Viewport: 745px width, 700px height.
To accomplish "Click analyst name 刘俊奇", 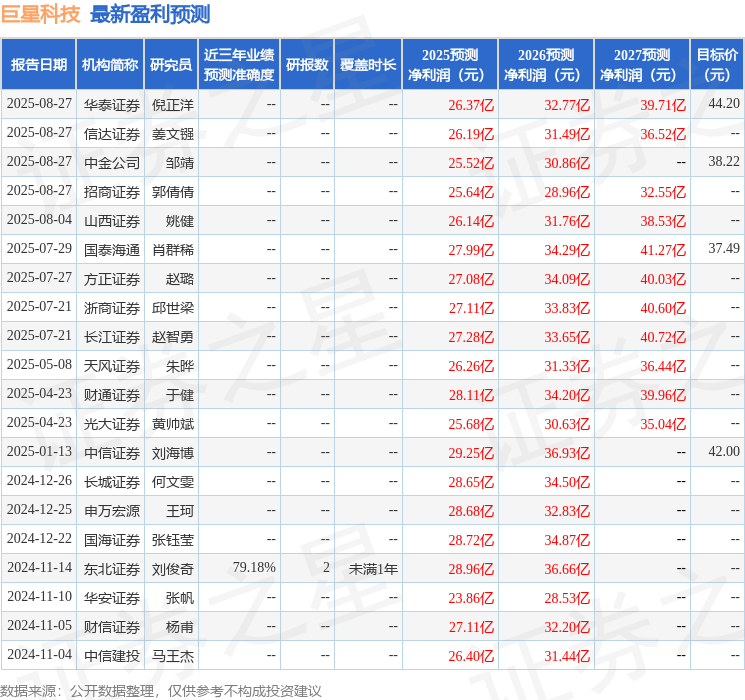I will tap(172, 569).
